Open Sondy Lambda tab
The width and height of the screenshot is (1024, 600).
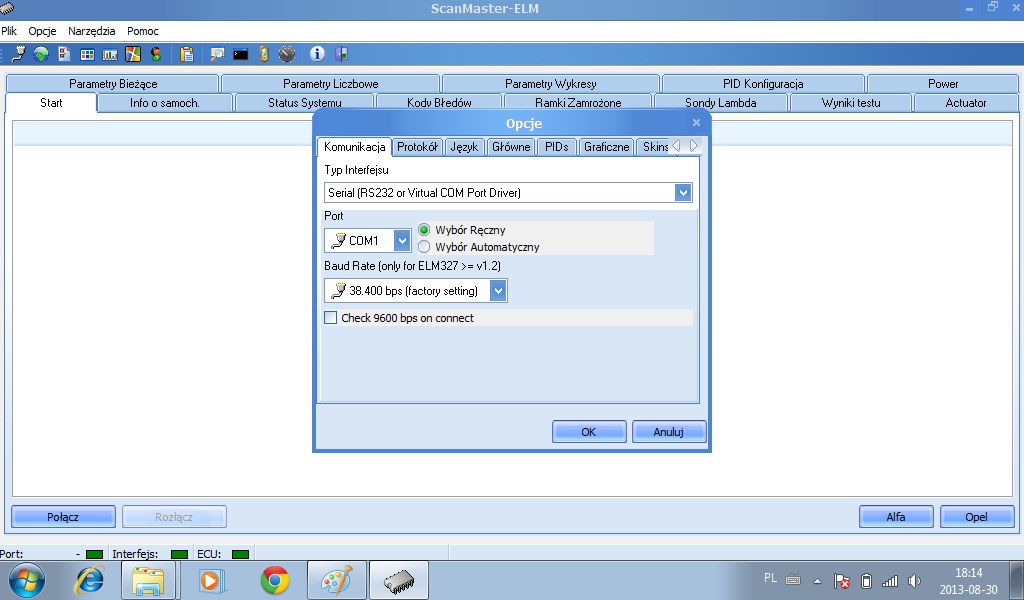coord(720,103)
